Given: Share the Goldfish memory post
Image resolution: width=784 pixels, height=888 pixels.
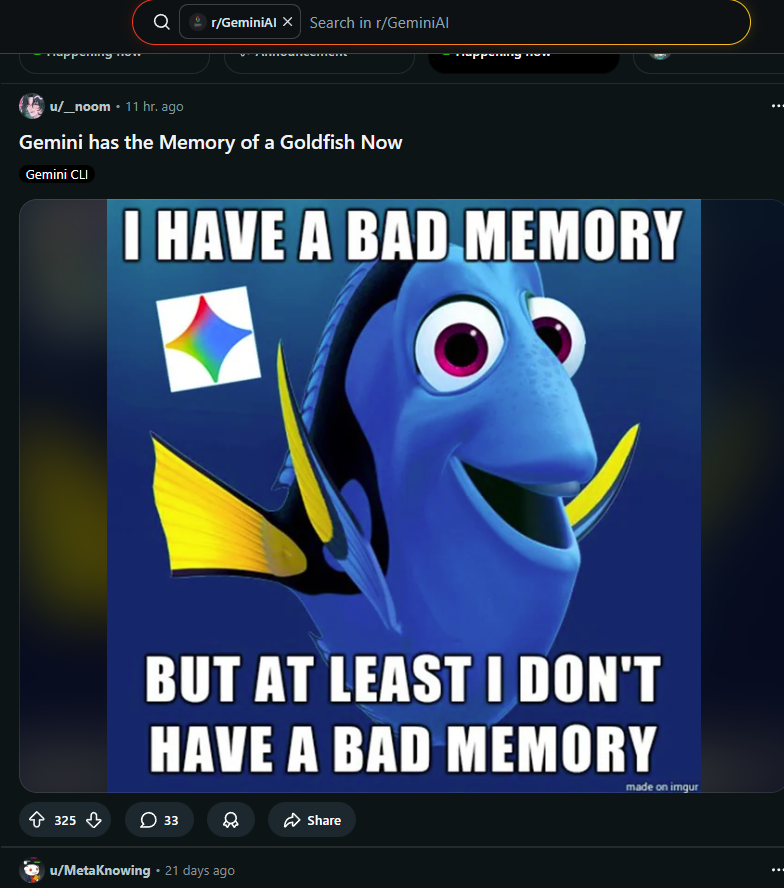Looking at the screenshot, I should coord(312,820).
